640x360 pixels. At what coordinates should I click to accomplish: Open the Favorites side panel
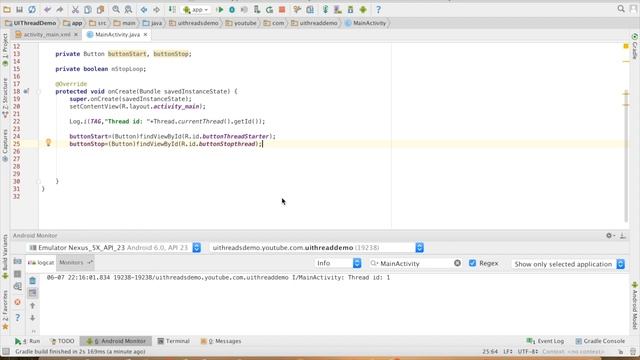pyautogui.click(x=5, y=310)
